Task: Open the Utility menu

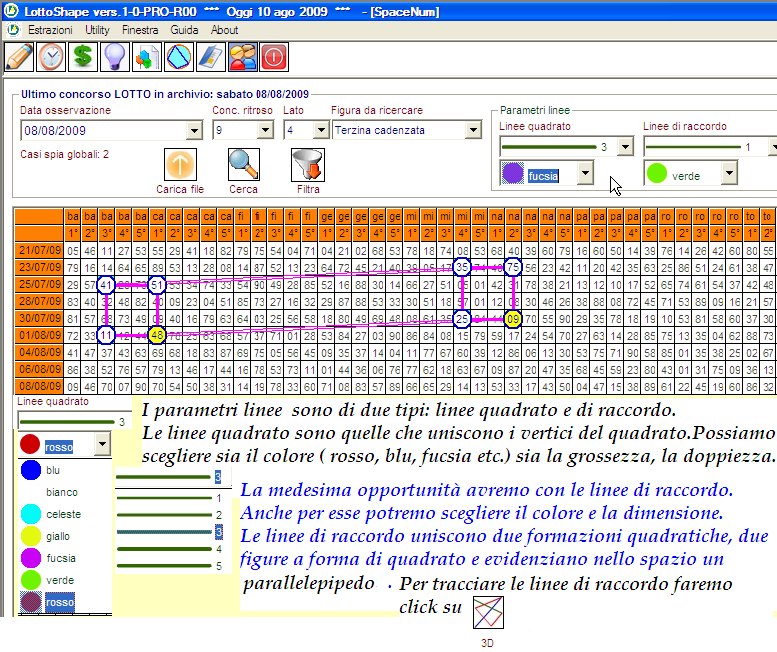Action: [97, 30]
